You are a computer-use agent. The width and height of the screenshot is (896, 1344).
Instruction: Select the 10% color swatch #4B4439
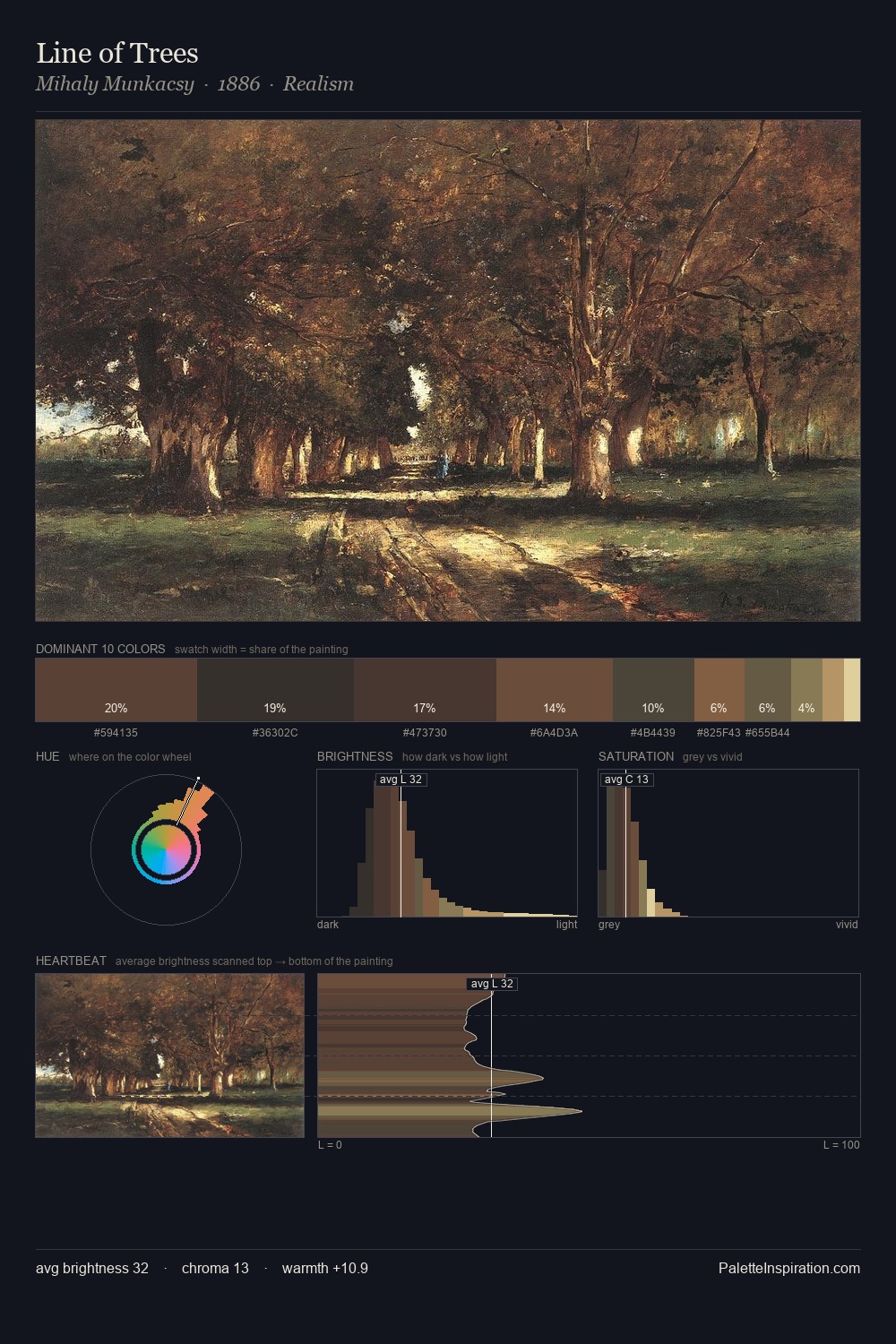[653, 690]
